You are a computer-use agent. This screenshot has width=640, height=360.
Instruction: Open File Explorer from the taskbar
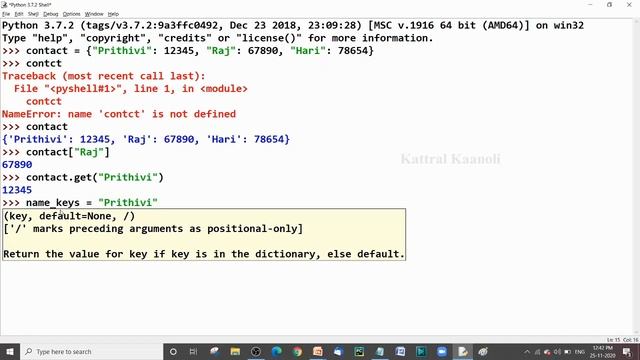click(235, 351)
